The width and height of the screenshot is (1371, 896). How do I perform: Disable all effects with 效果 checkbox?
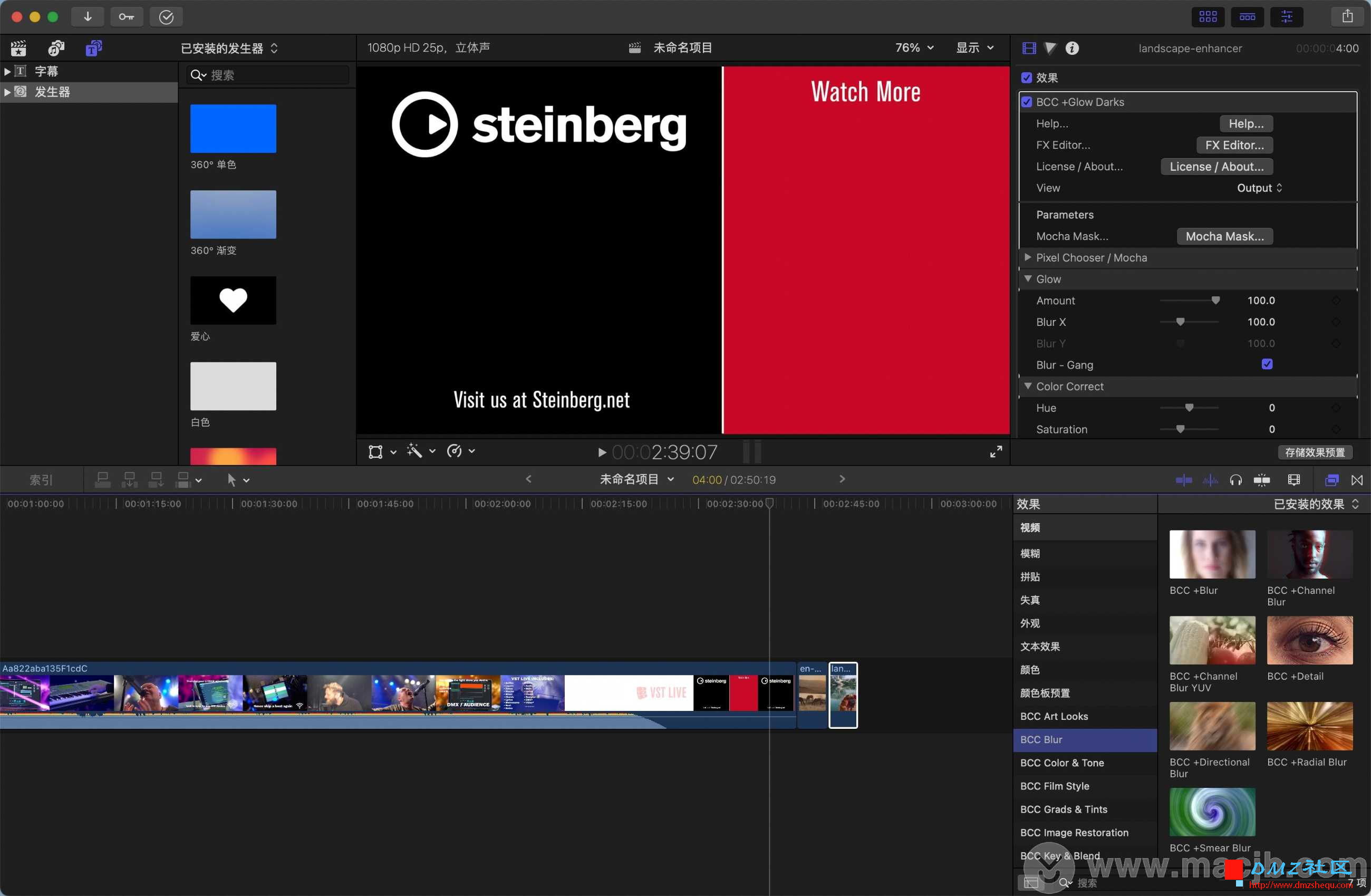(x=1027, y=77)
